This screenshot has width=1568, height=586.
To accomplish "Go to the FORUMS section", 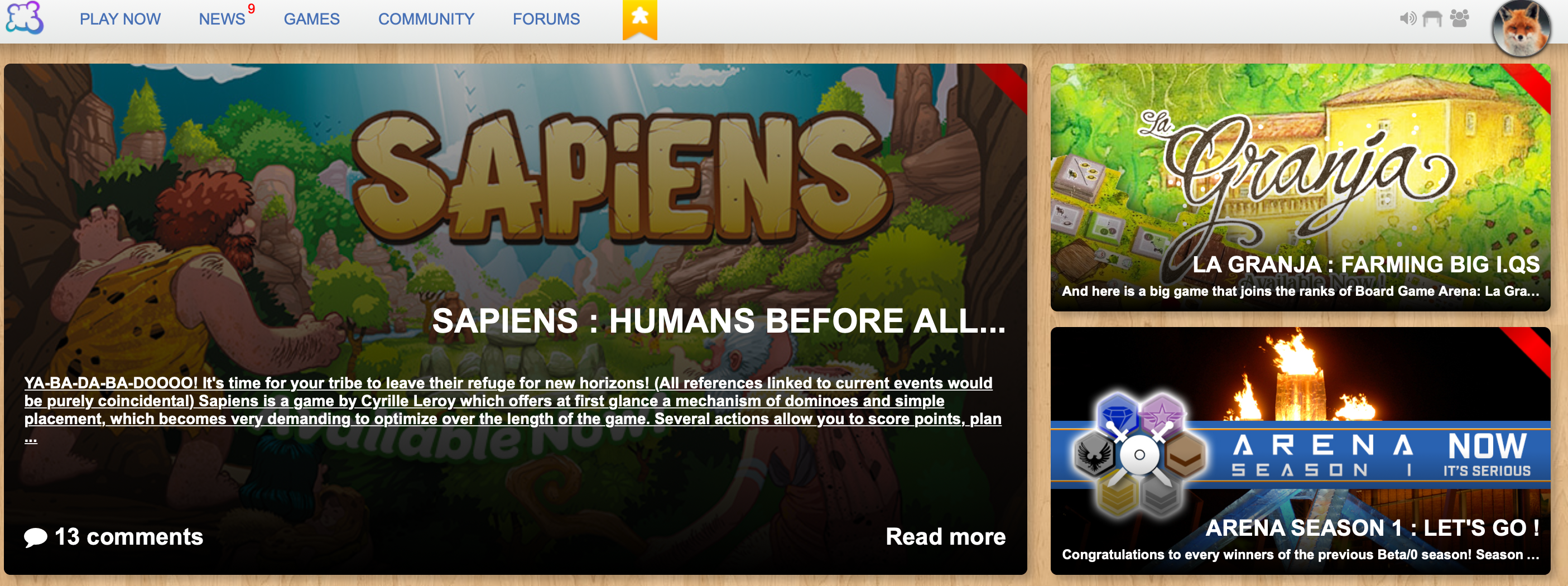I will (546, 20).
